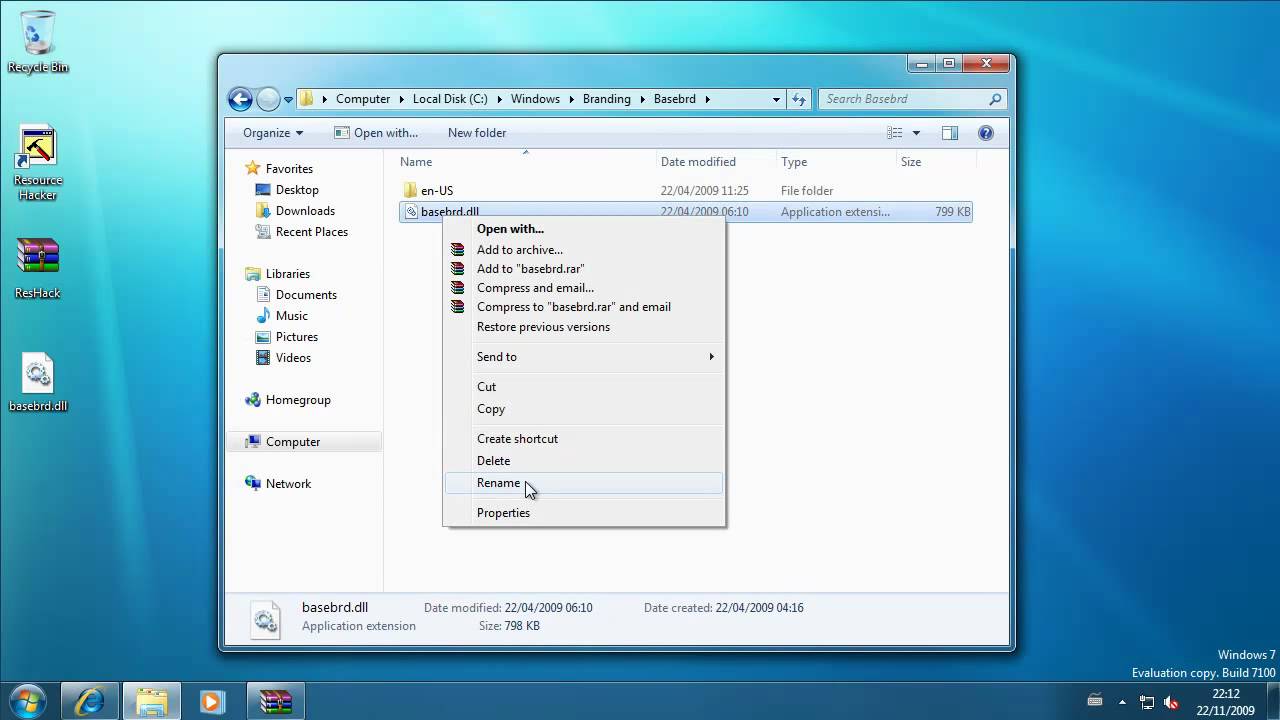The image size is (1280, 720).
Task: Select Cut in the context menu
Action: (x=583, y=387)
